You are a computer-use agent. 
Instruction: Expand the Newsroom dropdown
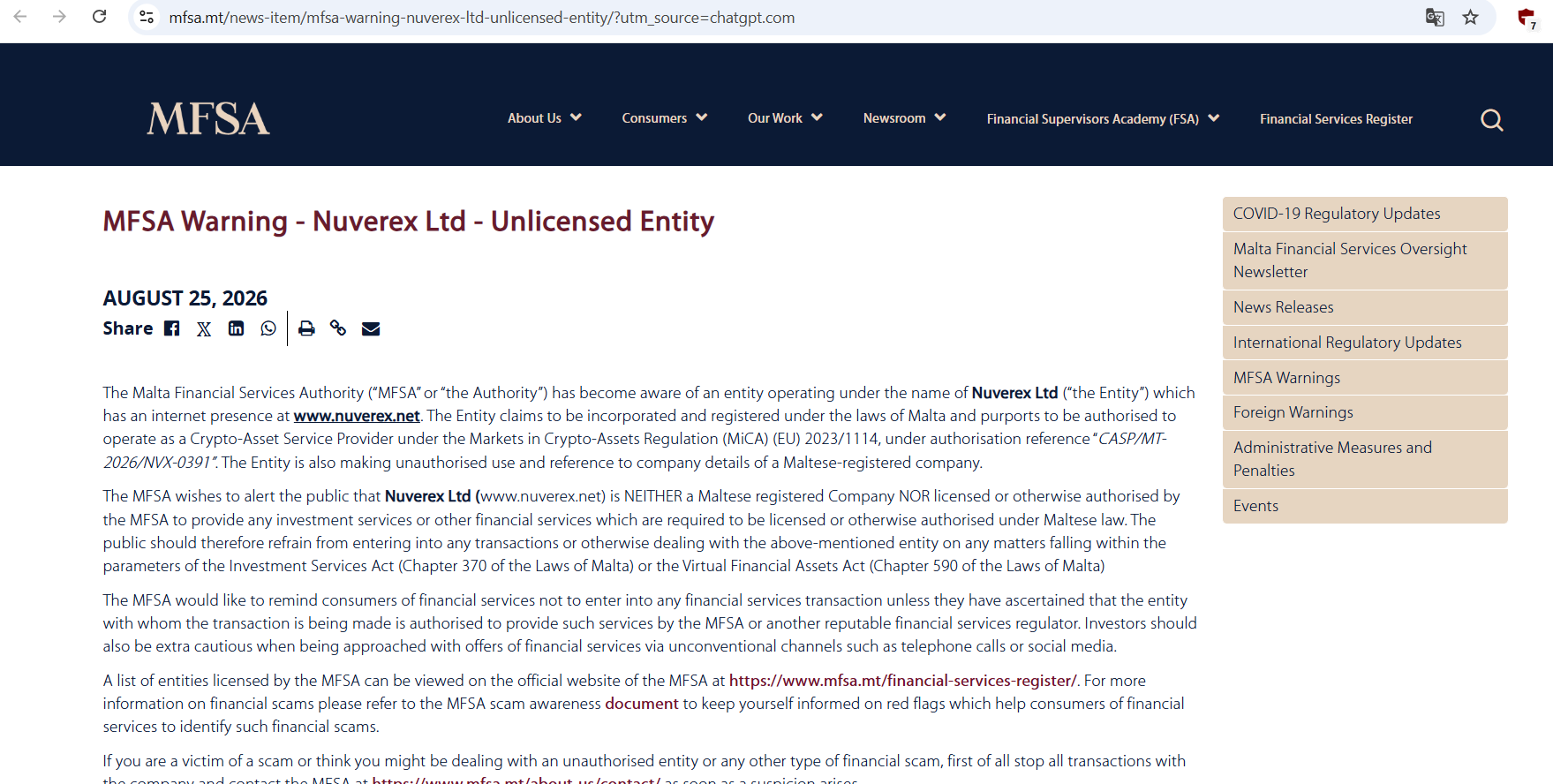tap(904, 118)
